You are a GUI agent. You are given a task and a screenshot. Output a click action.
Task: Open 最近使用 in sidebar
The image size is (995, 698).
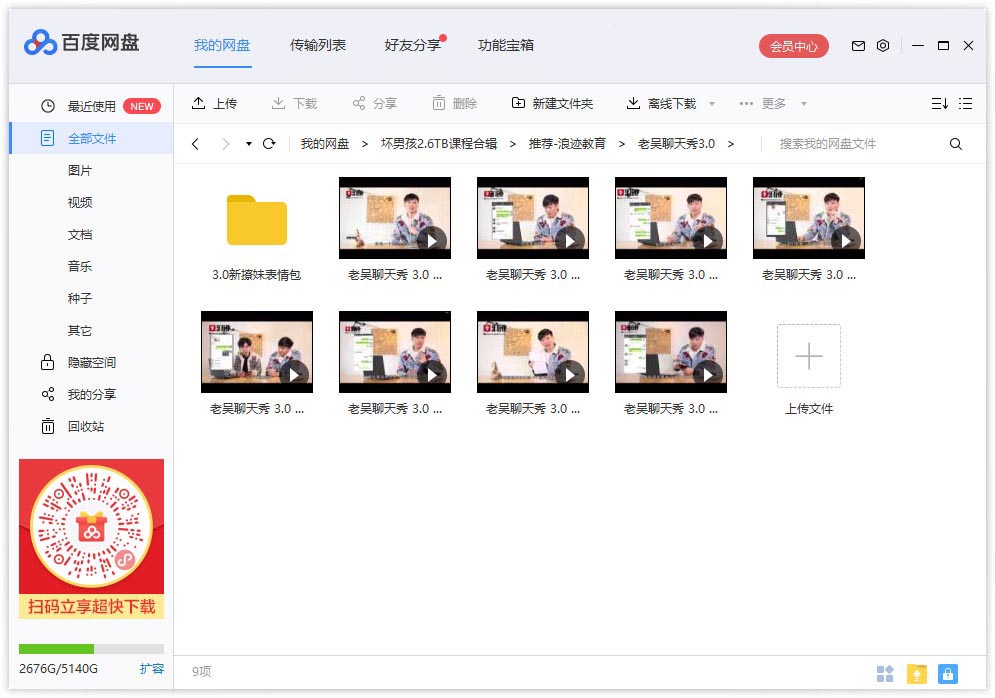click(91, 107)
